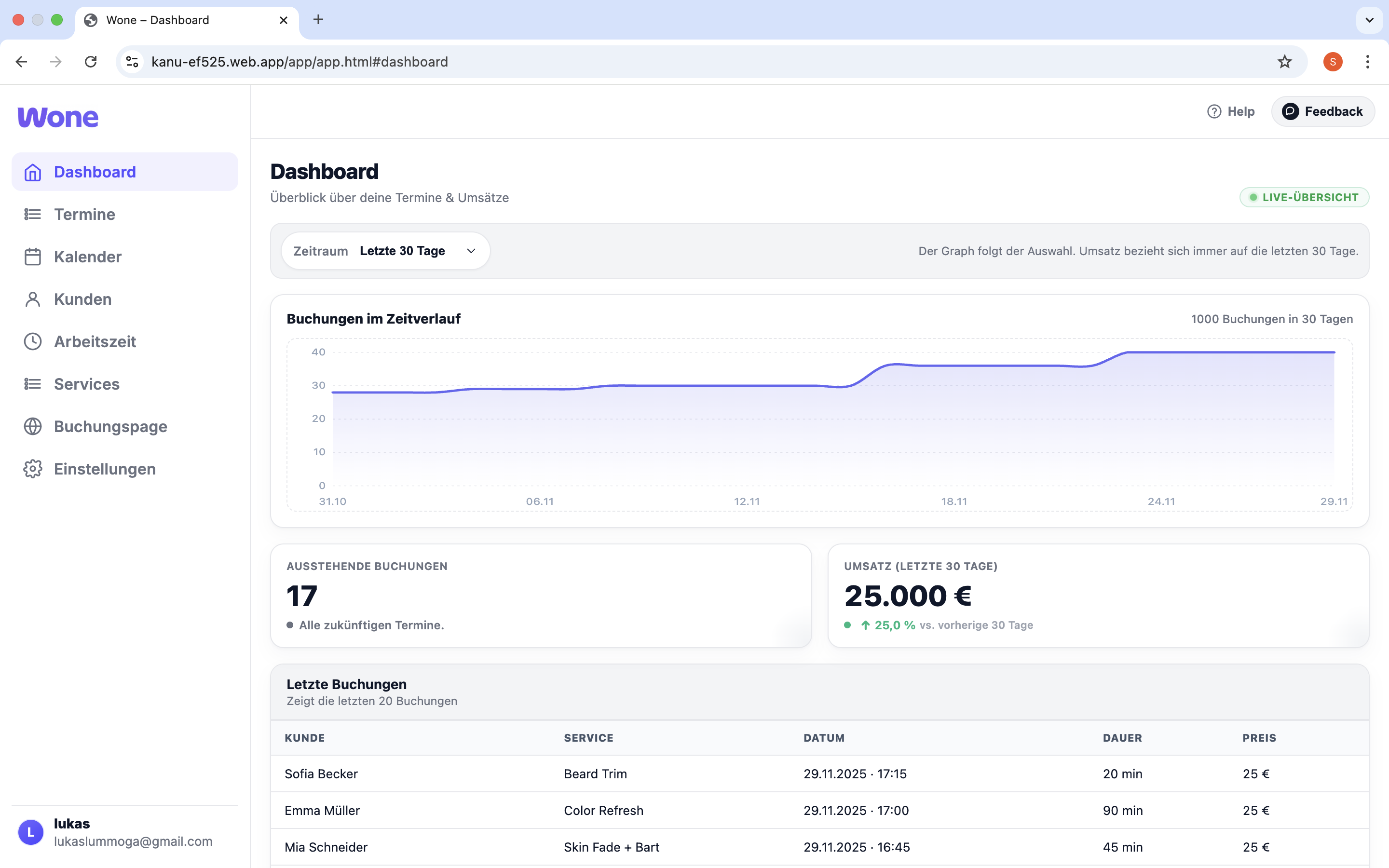
Task: Expand the Chrome customize menu via three dots
Action: (x=1368, y=61)
